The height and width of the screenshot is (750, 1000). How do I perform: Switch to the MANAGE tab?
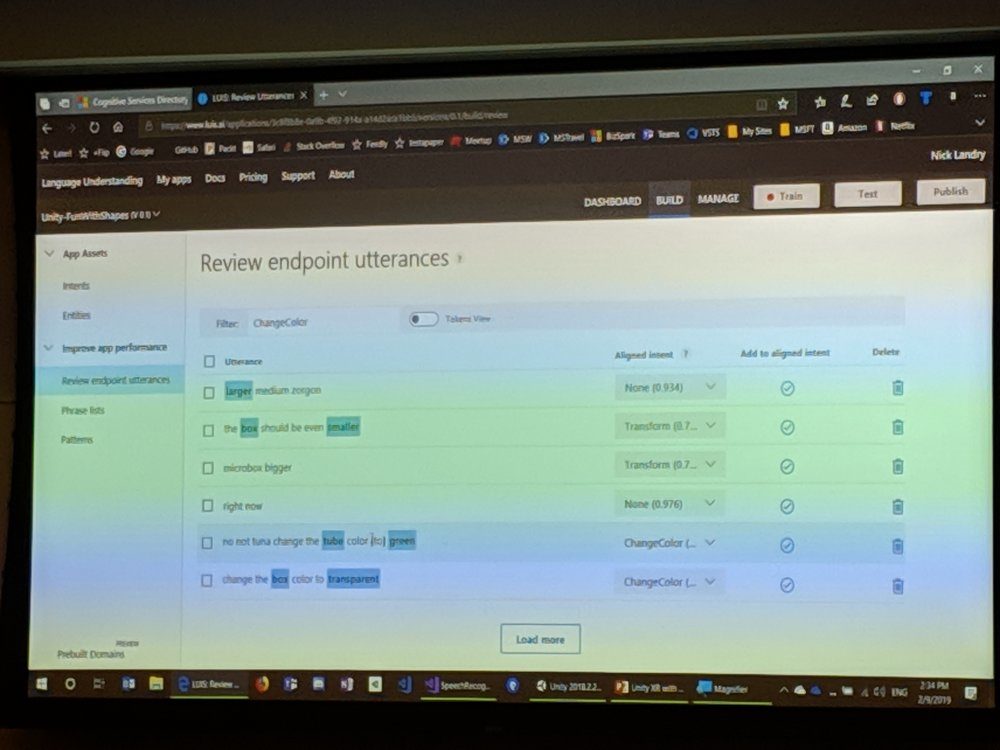coord(718,199)
